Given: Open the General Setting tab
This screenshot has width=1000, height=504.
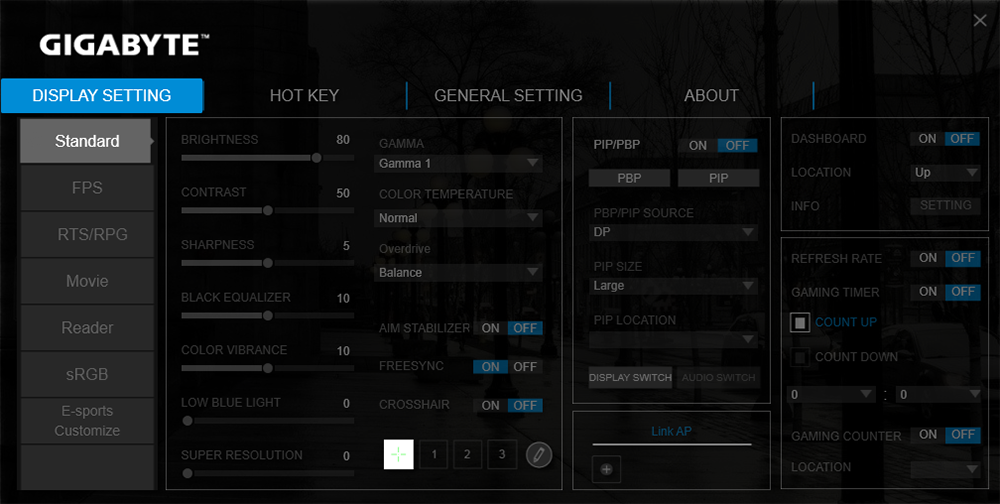Looking at the screenshot, I should click(508, 96).
